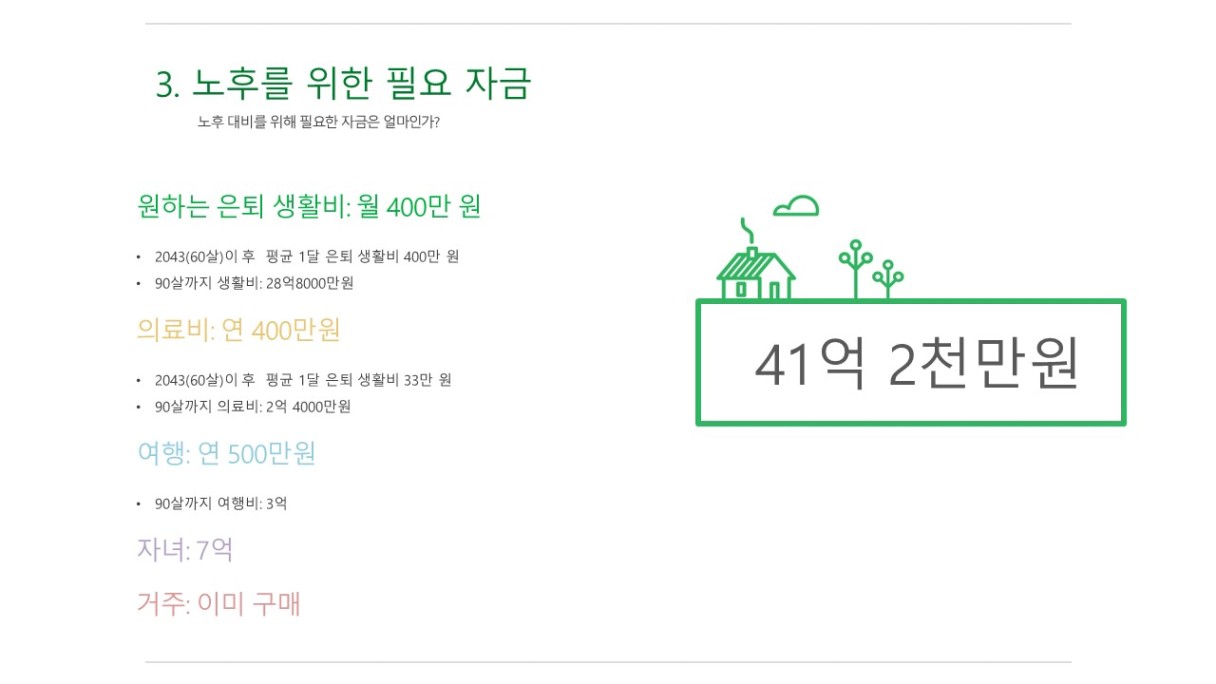
Task: Select the title '3. 노후를 위한 필요 자금'
Action: coord(343,84)
